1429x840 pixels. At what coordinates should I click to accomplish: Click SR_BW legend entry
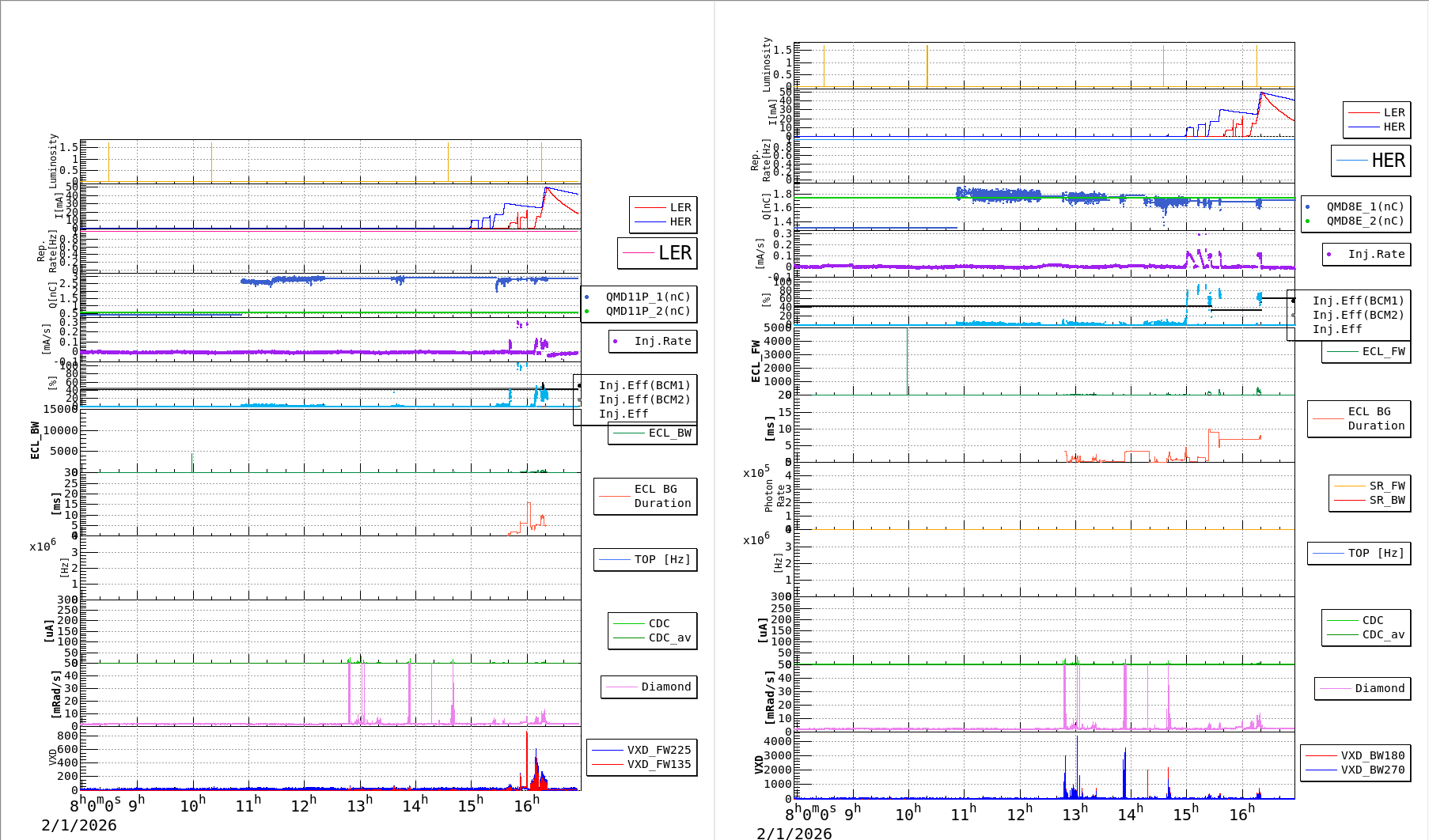pyautogui.click(x=1386, y=500)
